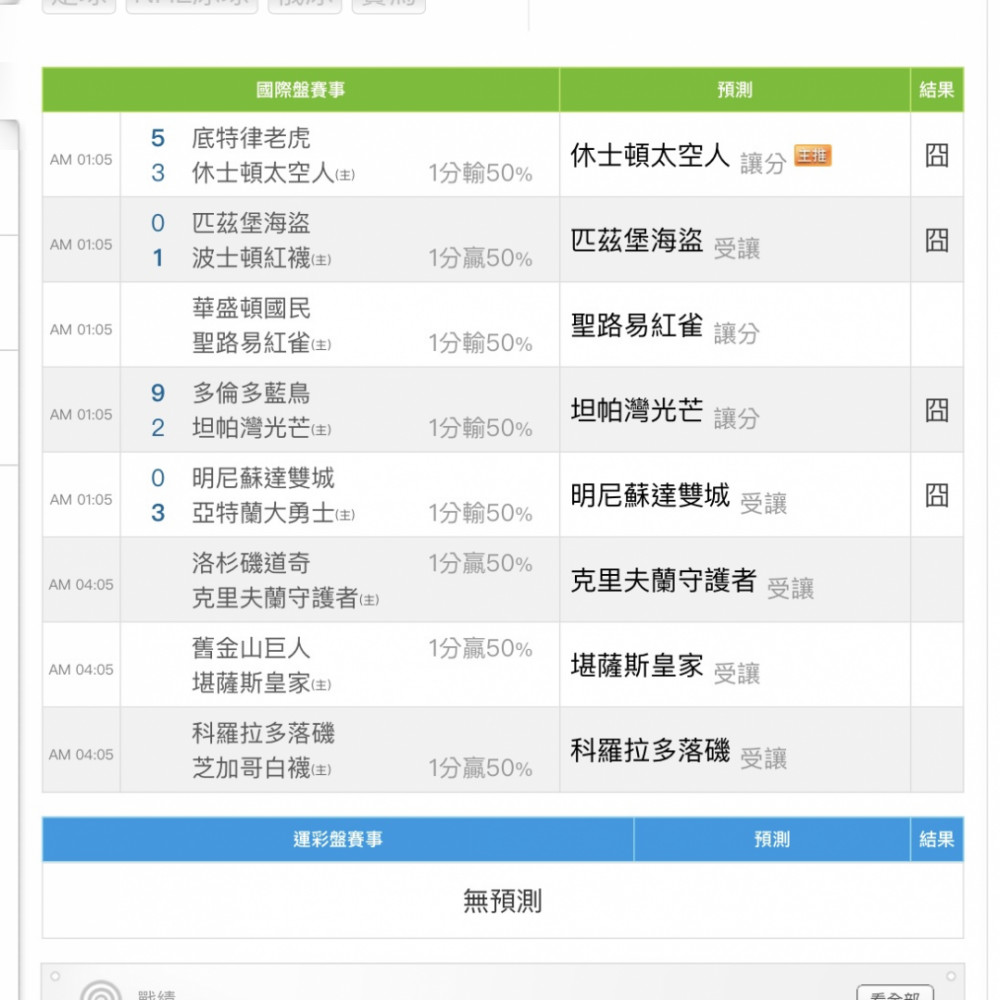This screenshot has height=1000, width=1000.
Task: Click odds 1分輸50% beside 休士頓太空人
Action: (x=480, y=173)
